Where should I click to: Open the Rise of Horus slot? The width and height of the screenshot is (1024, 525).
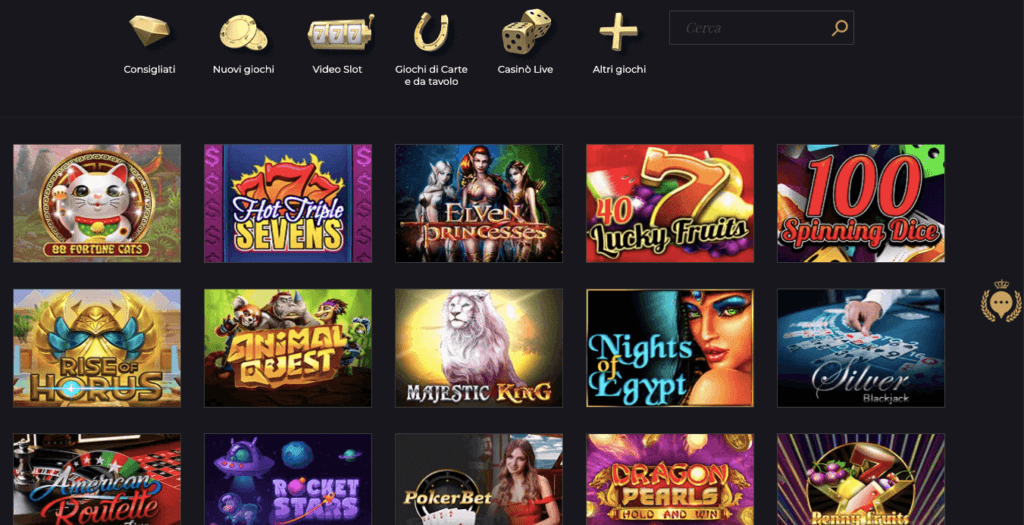pos(97,348)
